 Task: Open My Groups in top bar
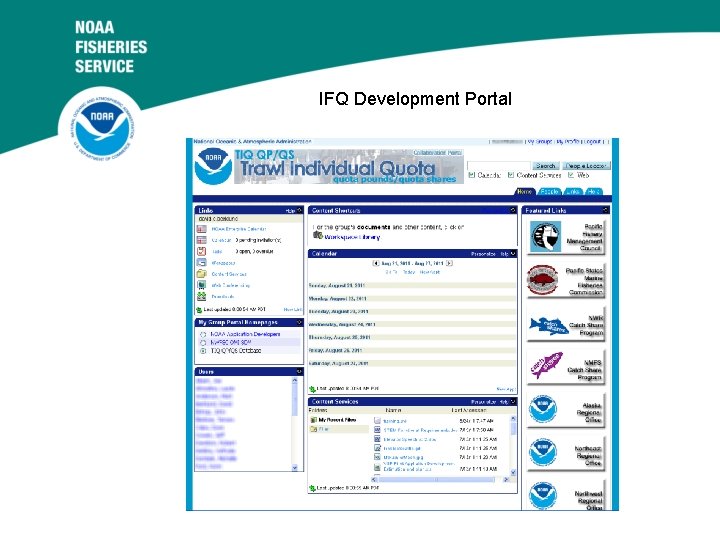[x=540, y=142]
